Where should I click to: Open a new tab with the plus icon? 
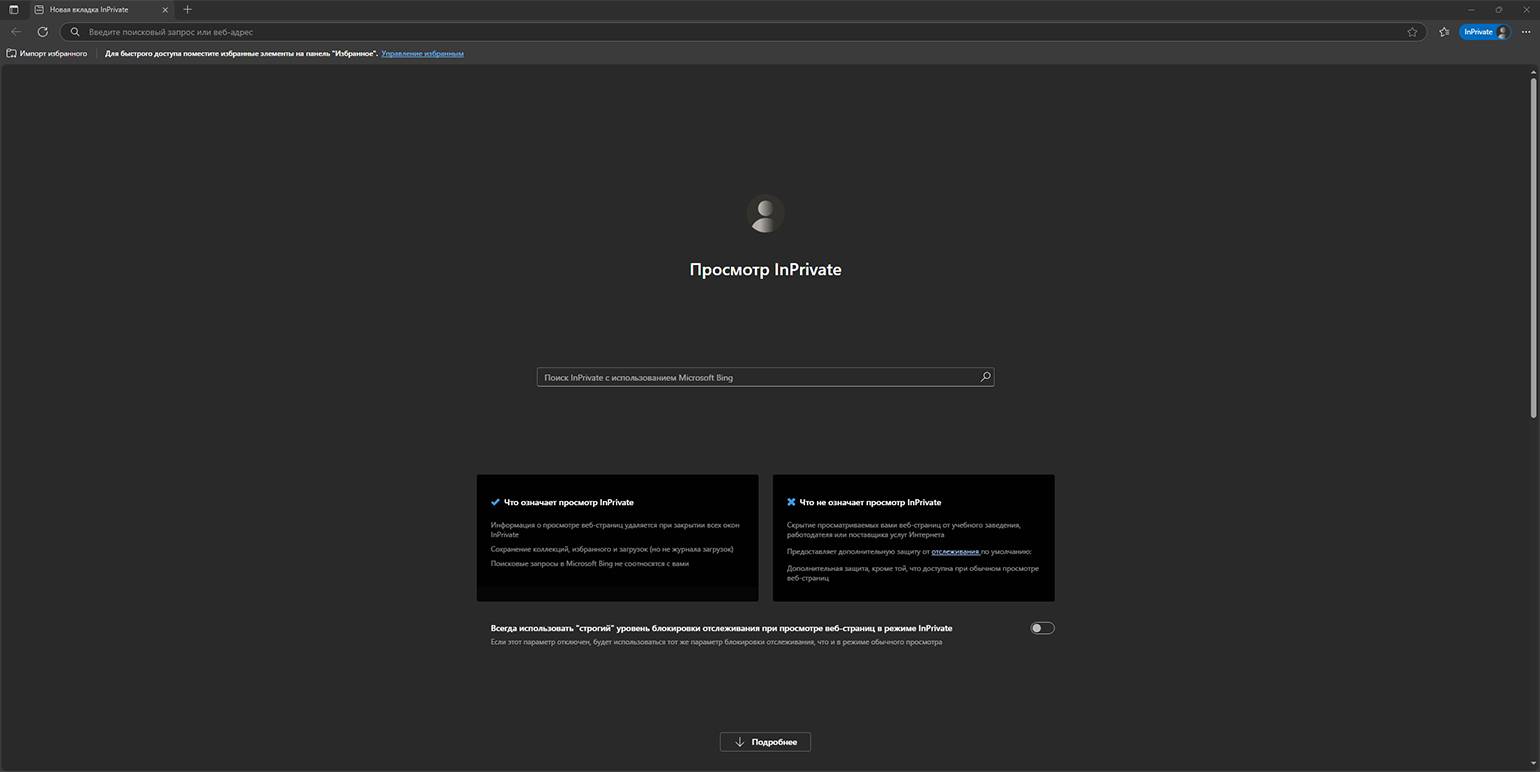coord(187,10)
